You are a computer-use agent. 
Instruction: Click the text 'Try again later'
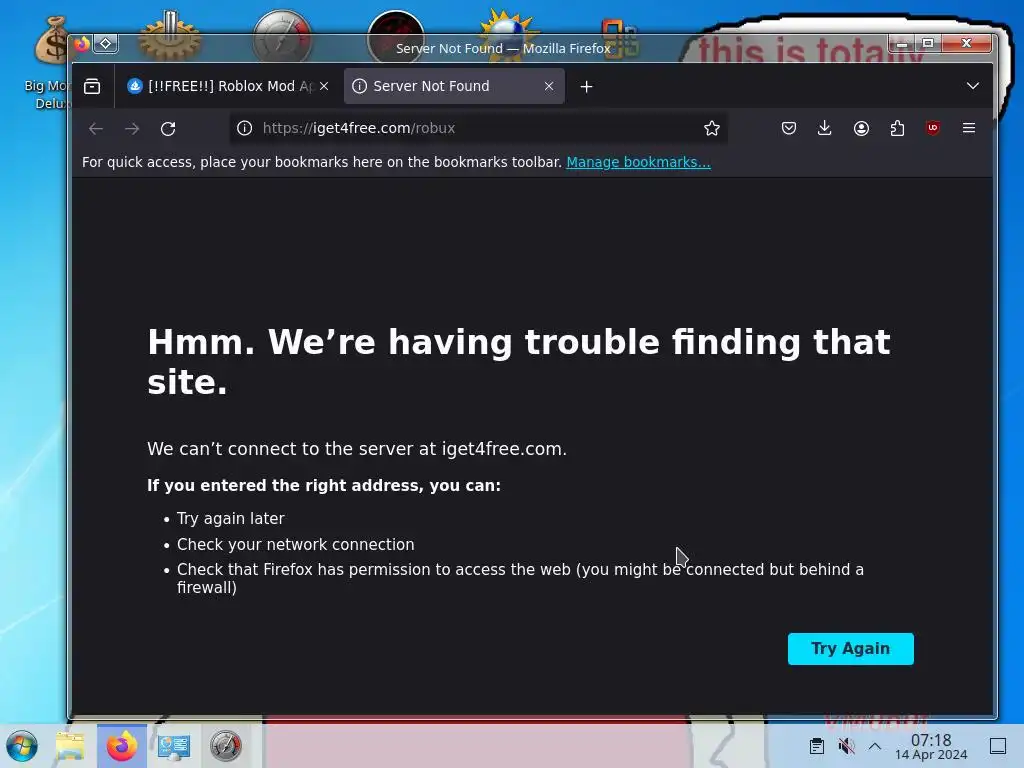231,519
